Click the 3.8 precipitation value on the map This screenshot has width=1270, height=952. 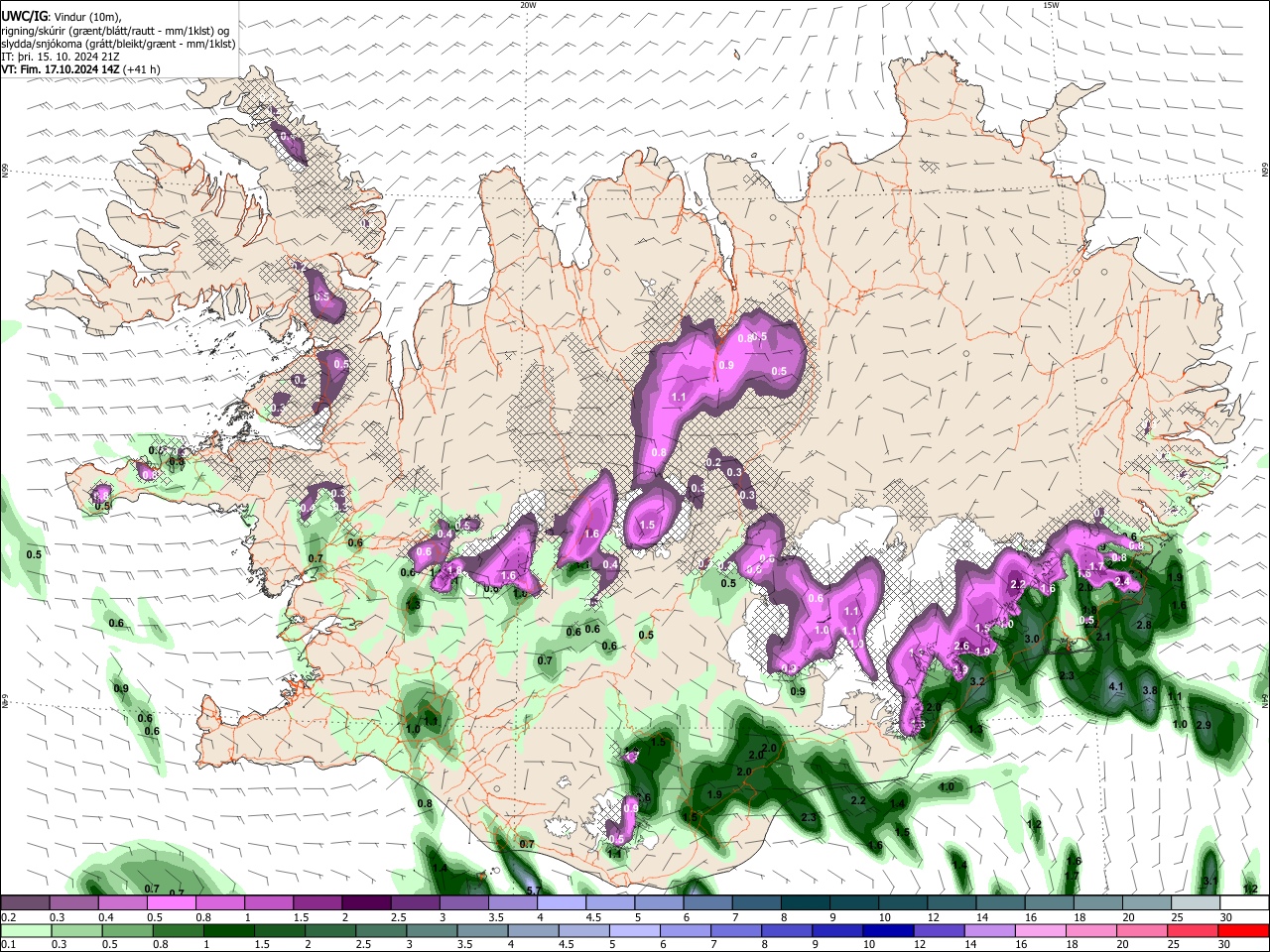click(x=1150, y=690)
